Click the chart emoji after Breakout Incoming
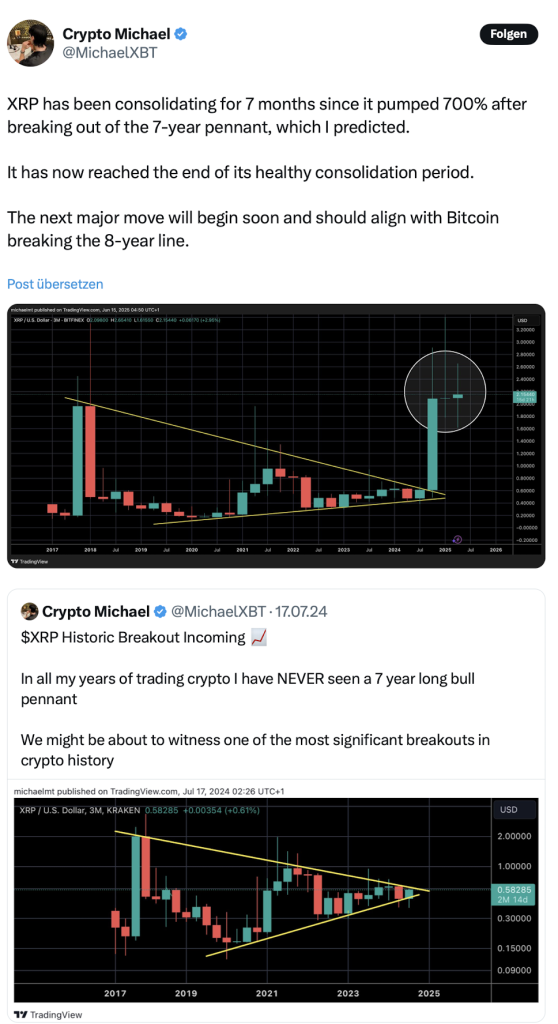The width and height of the screenshot is (558, 1024). click(x=259, y=638)
